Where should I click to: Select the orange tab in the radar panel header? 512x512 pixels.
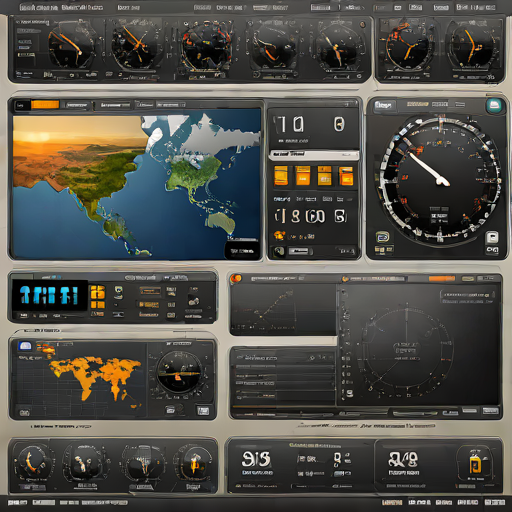(x=442, y=278)
